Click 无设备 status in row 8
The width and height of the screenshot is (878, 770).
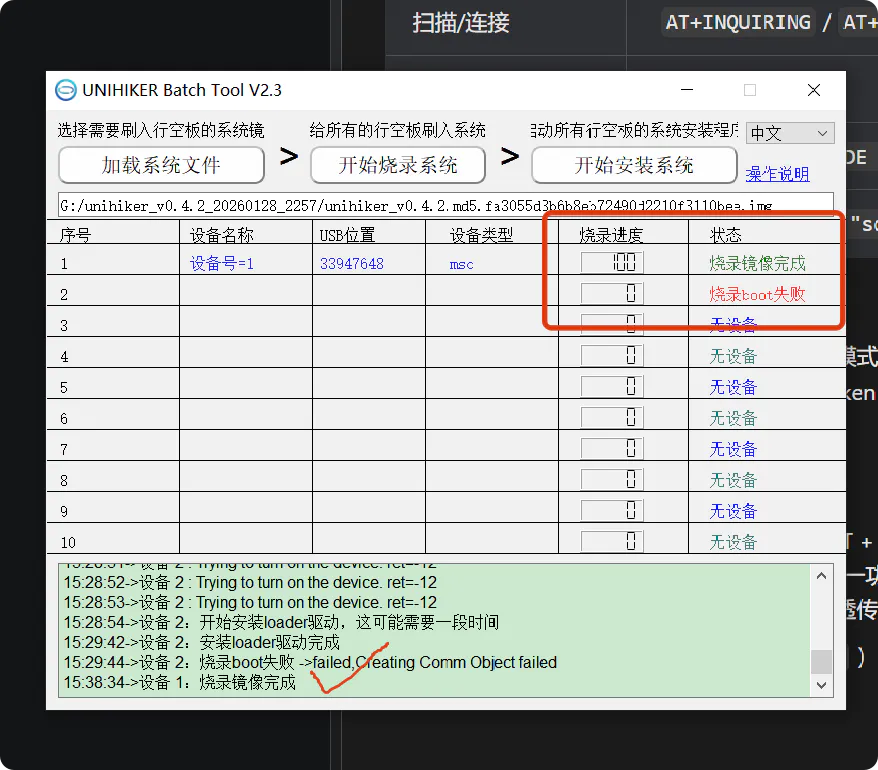[x=733, y=480]
